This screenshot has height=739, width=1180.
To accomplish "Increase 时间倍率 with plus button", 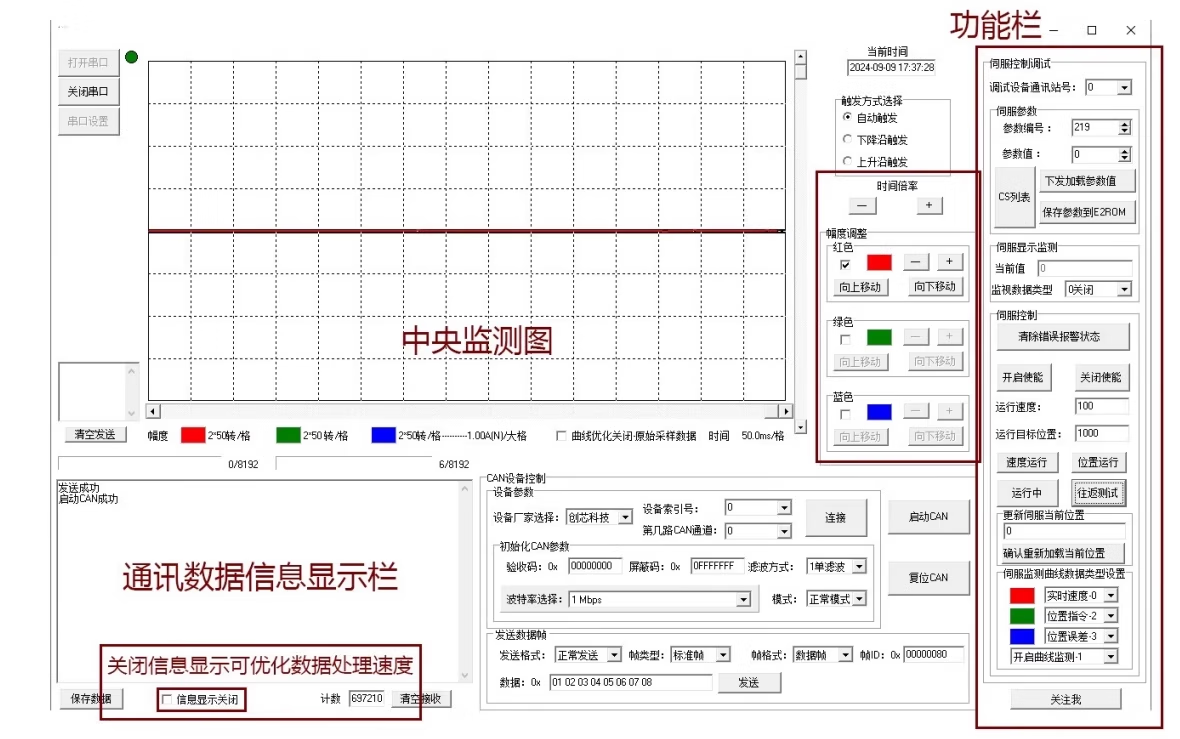I will 929,205.
